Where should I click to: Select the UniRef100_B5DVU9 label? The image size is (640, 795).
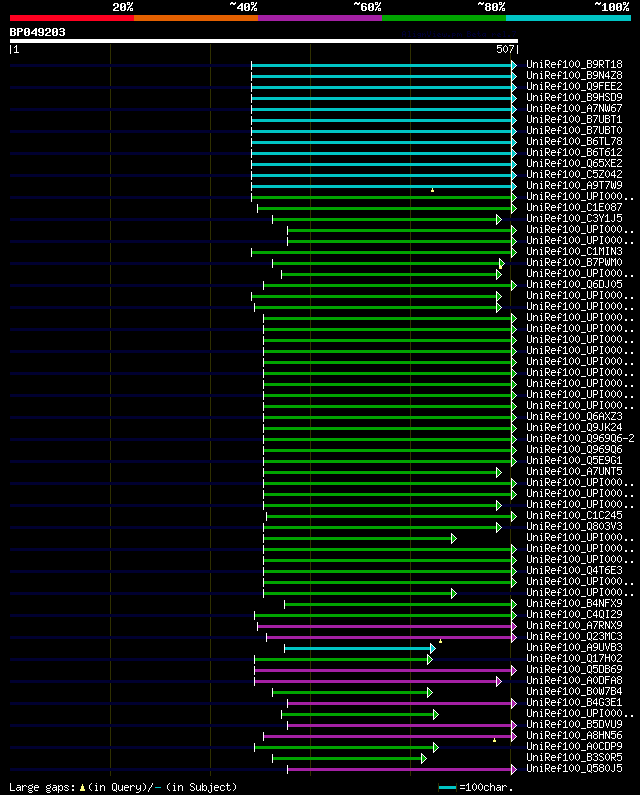pyautogui.click(x=574, y=725)
